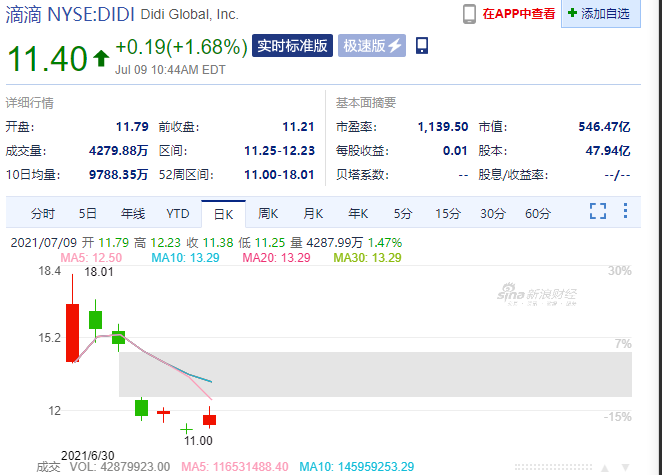The image size is (662, 475).
Task: Click the change value +0.19(+1.68%)
Action: tap(182, 47)
